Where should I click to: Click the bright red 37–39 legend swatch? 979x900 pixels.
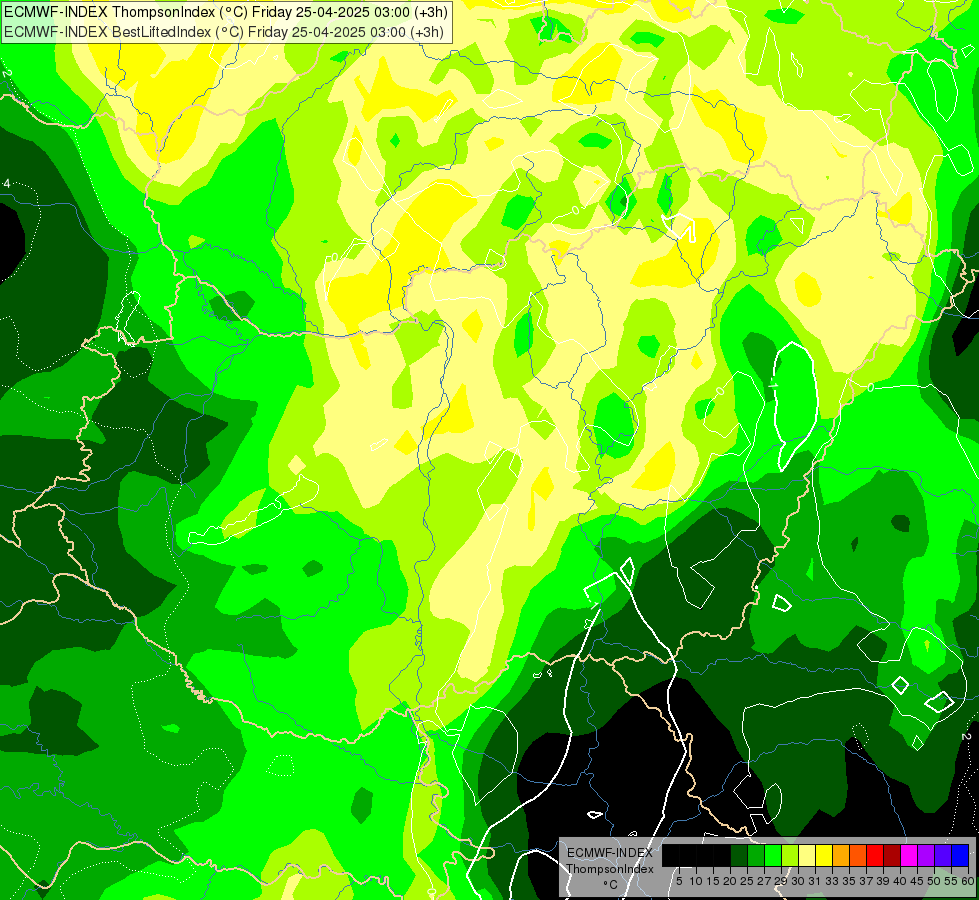tap(875, 856)
